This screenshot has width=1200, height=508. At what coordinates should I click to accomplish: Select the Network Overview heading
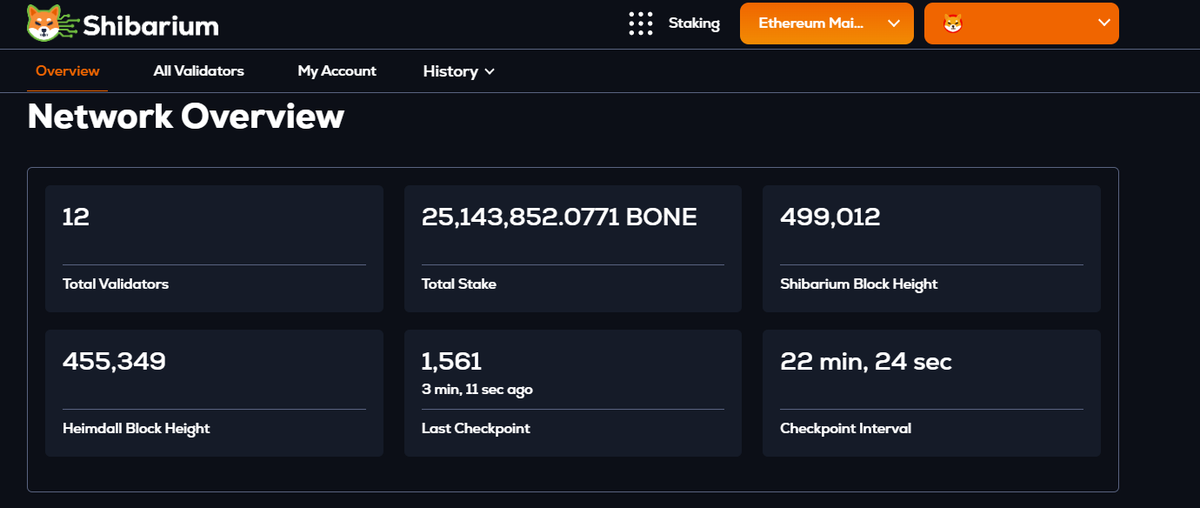(186, 117)
